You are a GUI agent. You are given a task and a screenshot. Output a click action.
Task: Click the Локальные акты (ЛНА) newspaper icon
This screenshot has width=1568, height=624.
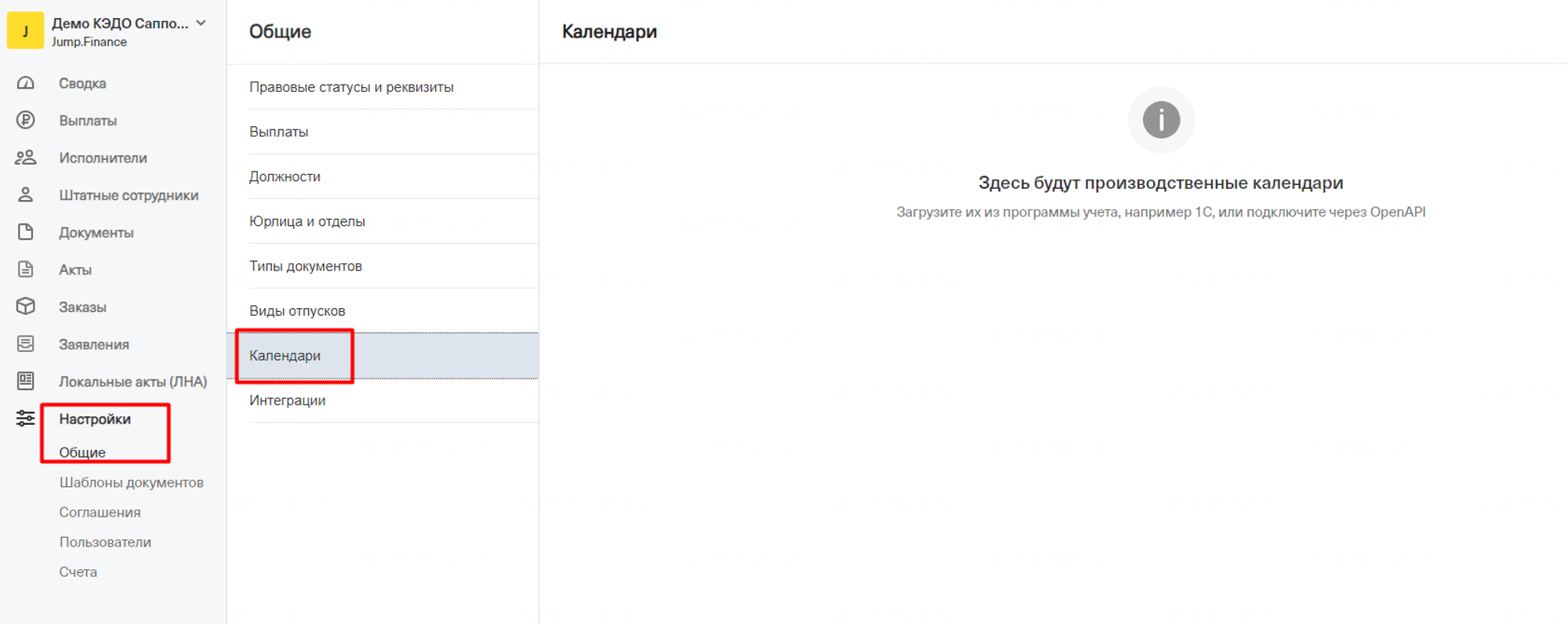[26, 381]
